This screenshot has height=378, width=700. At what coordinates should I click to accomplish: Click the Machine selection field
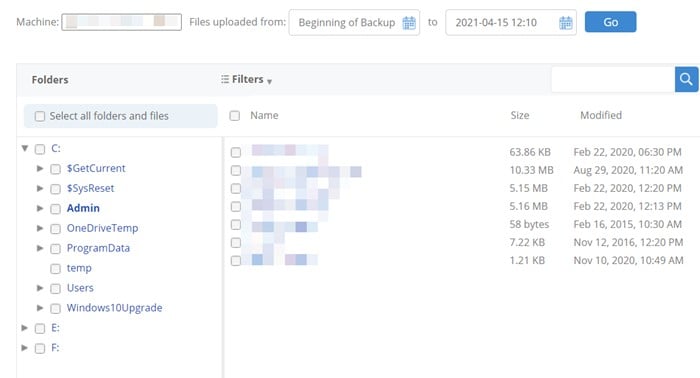pyautogui.click(x=121, y=22)
